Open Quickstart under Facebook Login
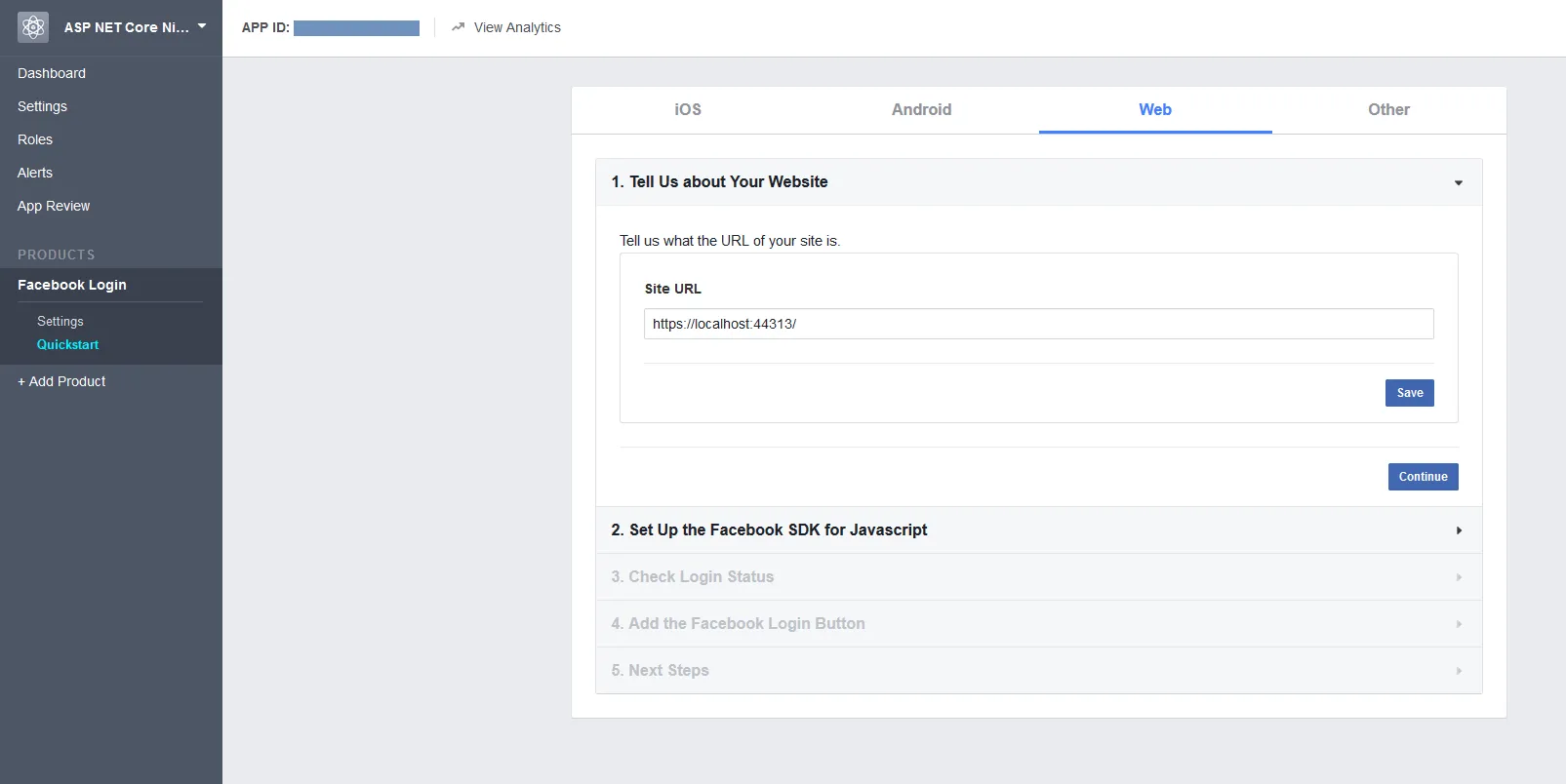The image size is (1566, 784). coord(67,344)
